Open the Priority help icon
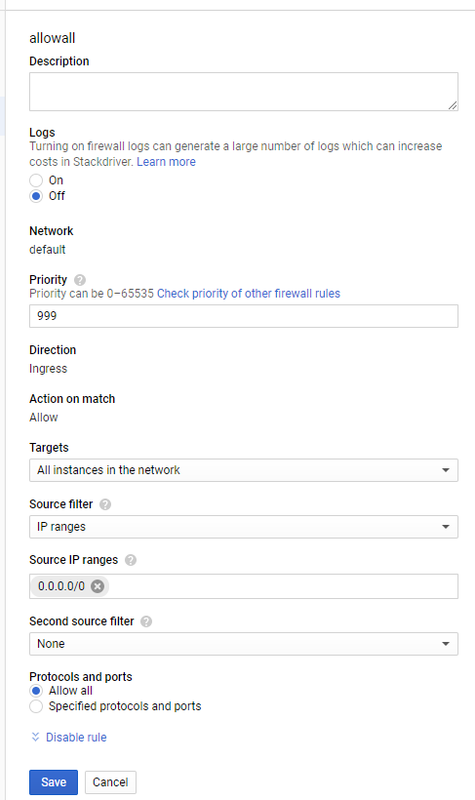Screen dimensions: 475x800 click(80, 280)
